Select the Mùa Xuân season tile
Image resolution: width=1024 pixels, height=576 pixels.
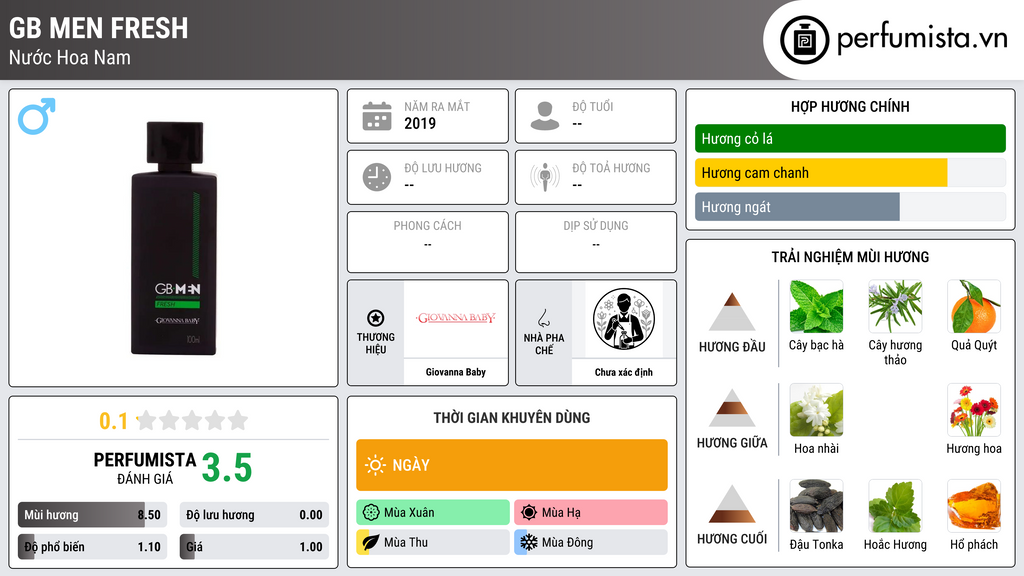[x=433, y=512]
